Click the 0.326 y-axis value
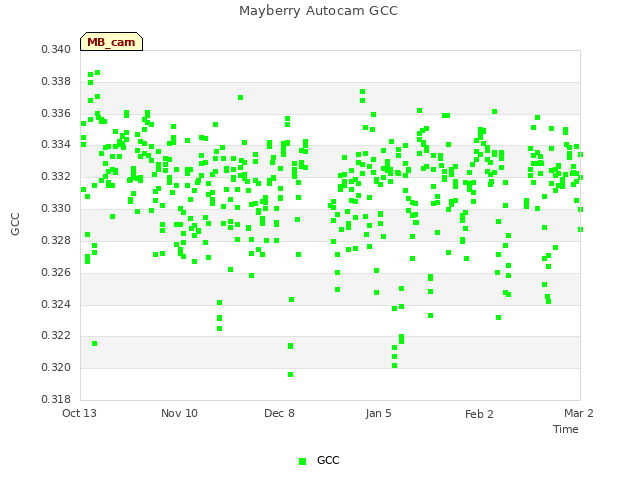Image resolution: width=640 pixels, height=480 pixels. (x=56, y=272)
